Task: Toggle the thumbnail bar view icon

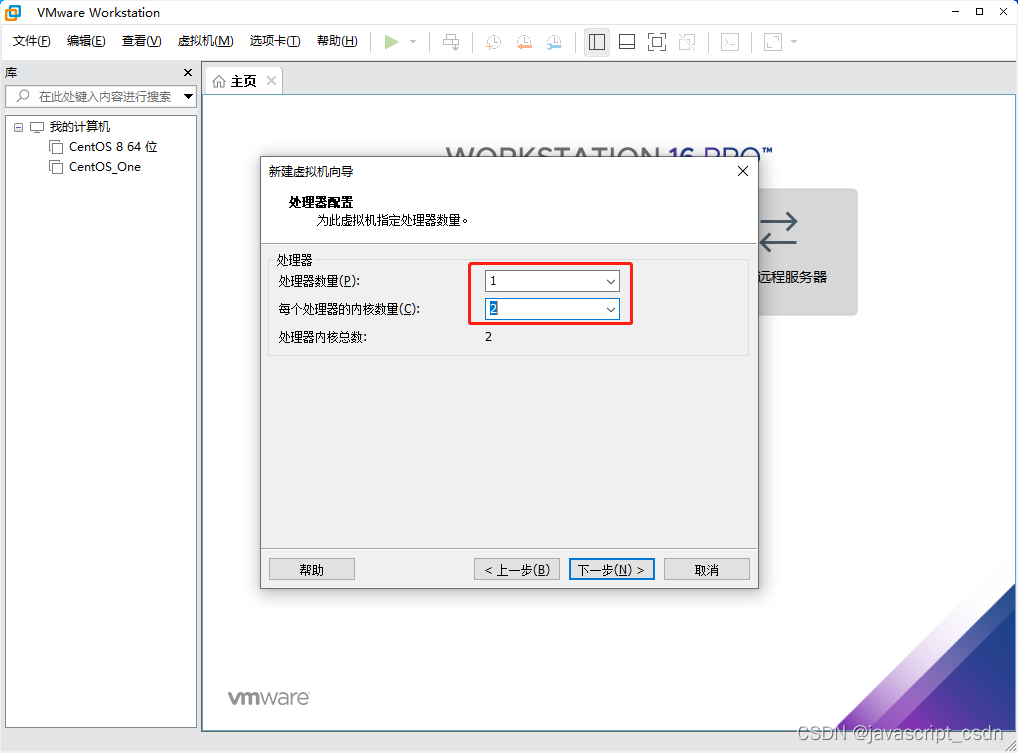Action: pos(627,42)
